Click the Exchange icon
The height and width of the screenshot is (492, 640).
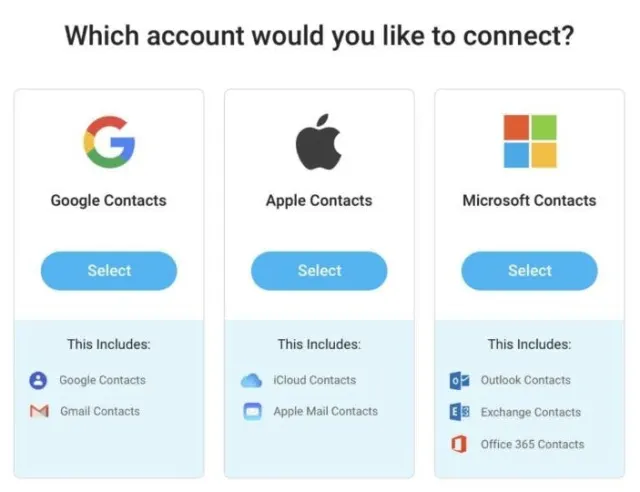(x=460, y=412)
